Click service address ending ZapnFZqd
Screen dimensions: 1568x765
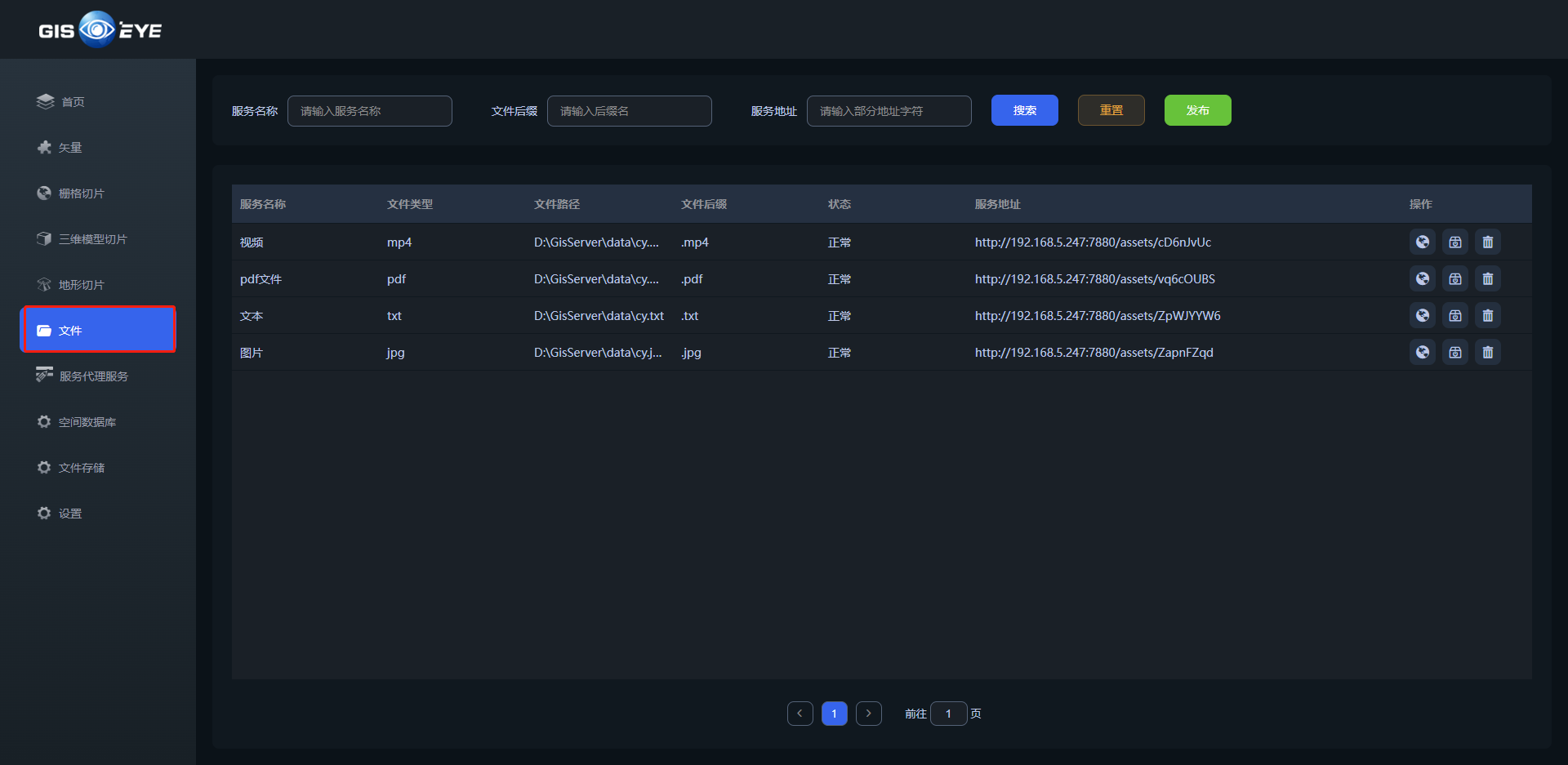1094,353
